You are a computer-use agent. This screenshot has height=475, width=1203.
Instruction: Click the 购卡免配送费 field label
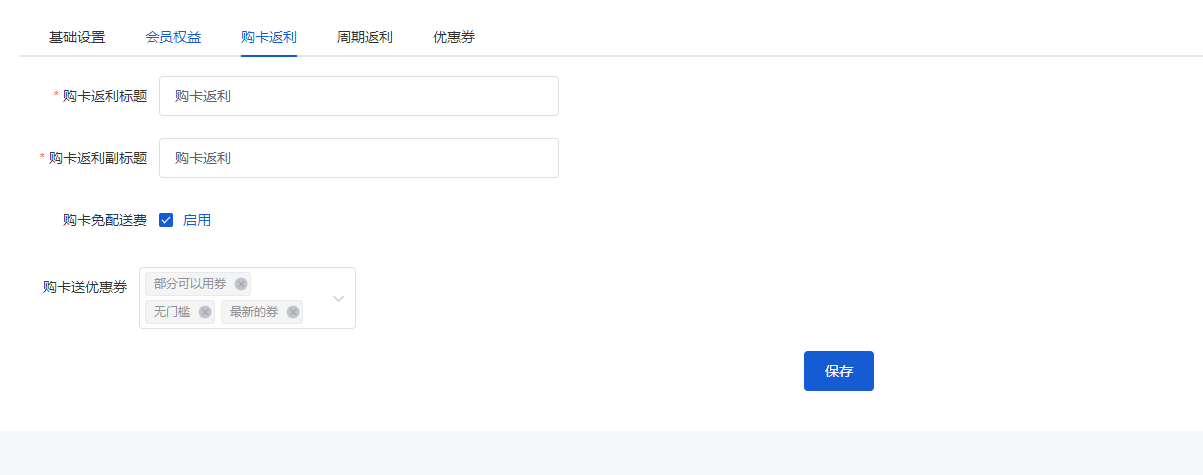tap(105, 220)
